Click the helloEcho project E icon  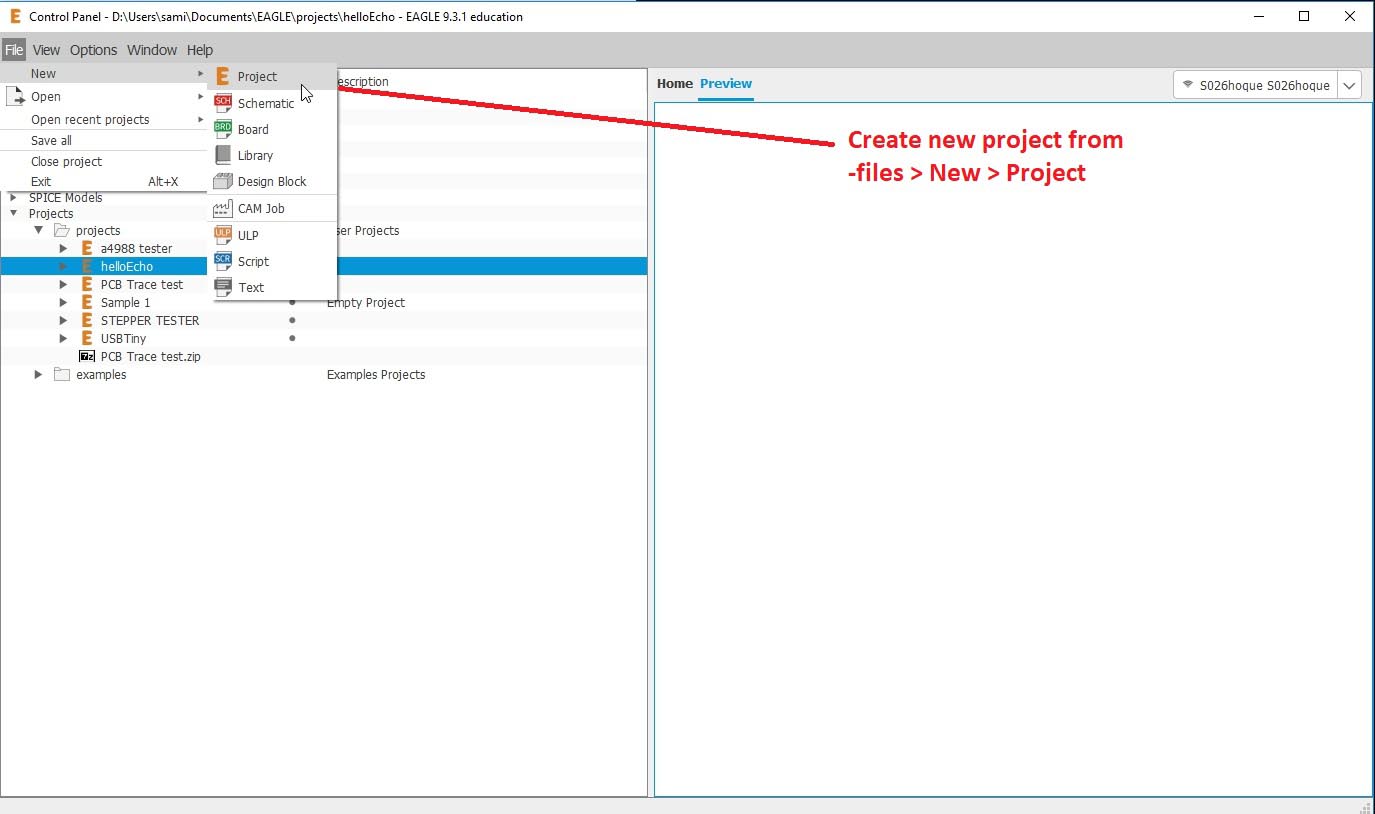point(87,266)
